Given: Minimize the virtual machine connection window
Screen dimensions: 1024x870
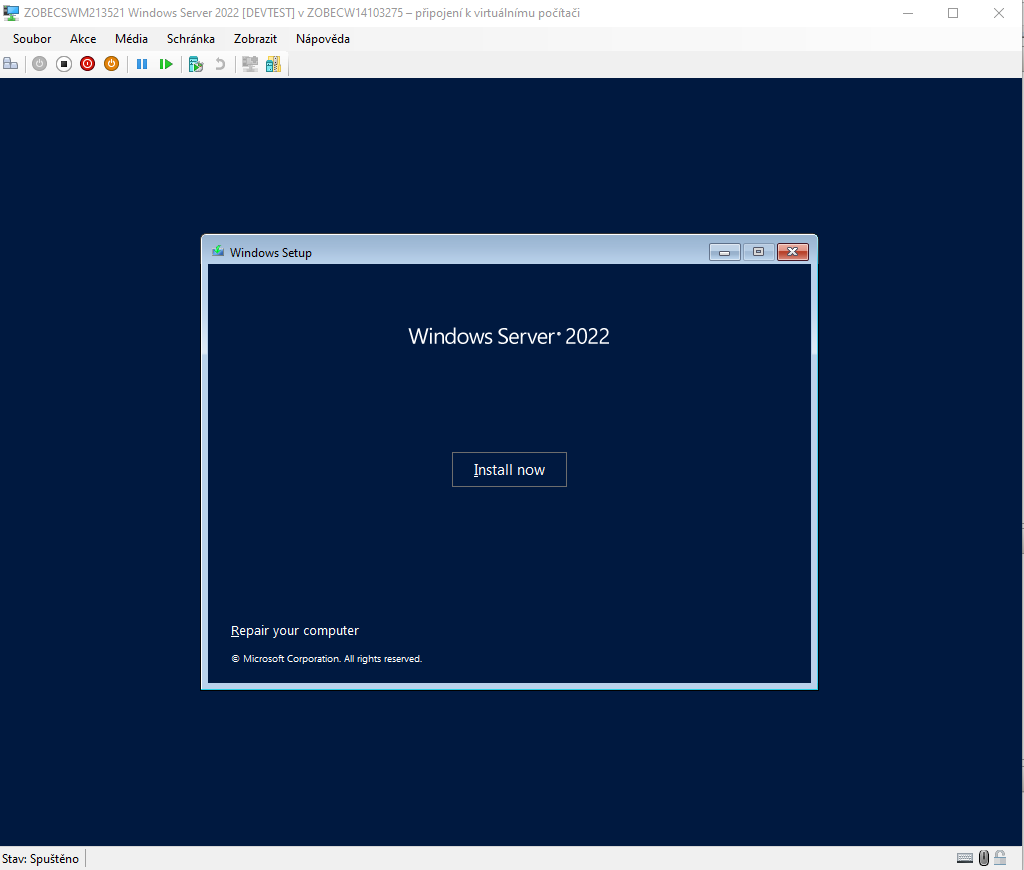Looking at the screenshot, I should [908, 13].
